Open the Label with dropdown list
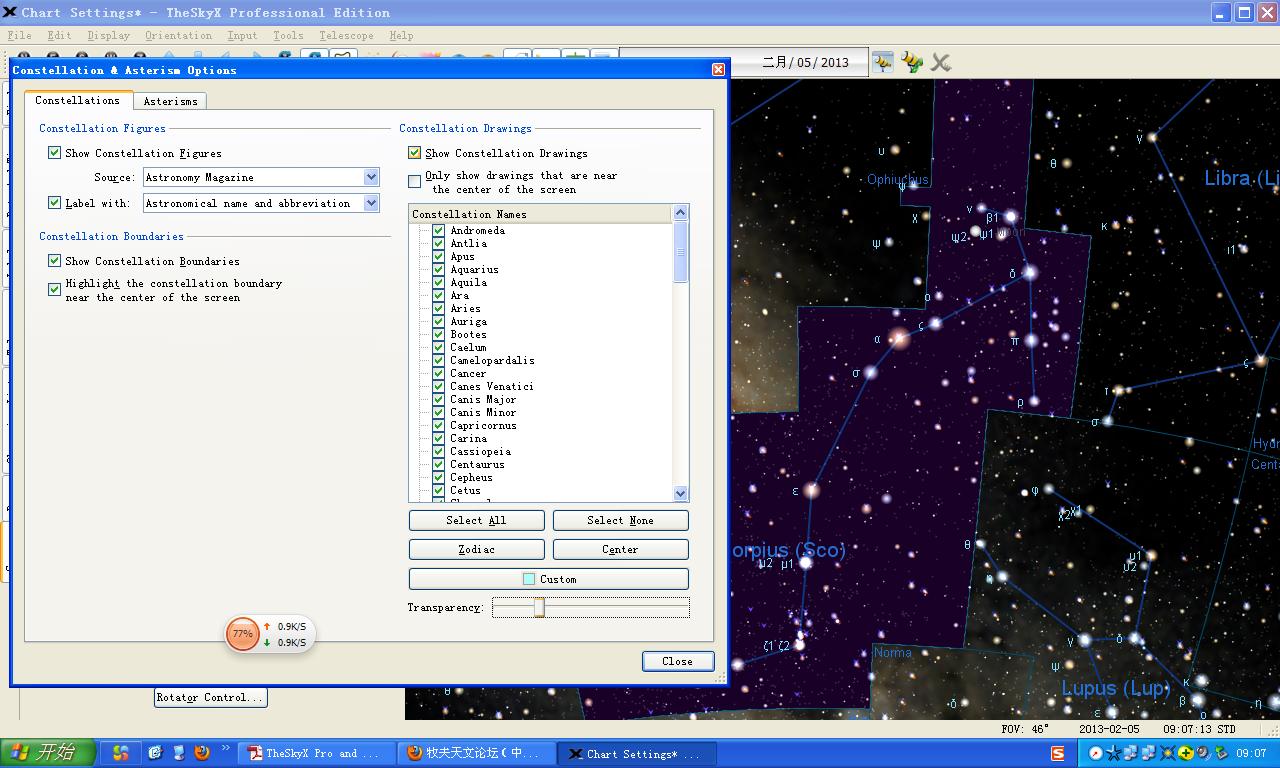The height and width of the screenshot is (768, 1280). (x=371, y=203)
